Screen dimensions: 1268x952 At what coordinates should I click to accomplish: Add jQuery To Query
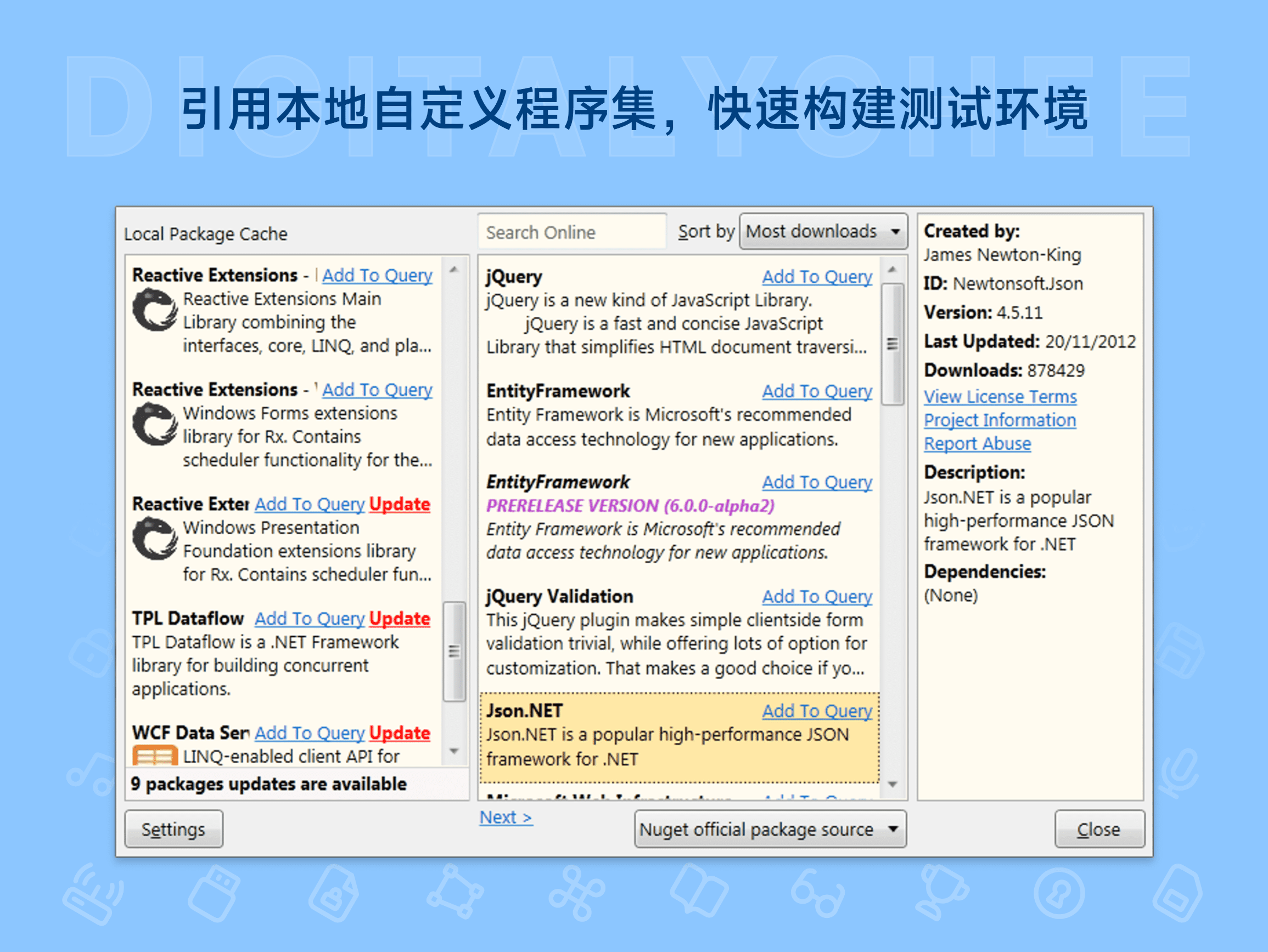tap(817, 276)
